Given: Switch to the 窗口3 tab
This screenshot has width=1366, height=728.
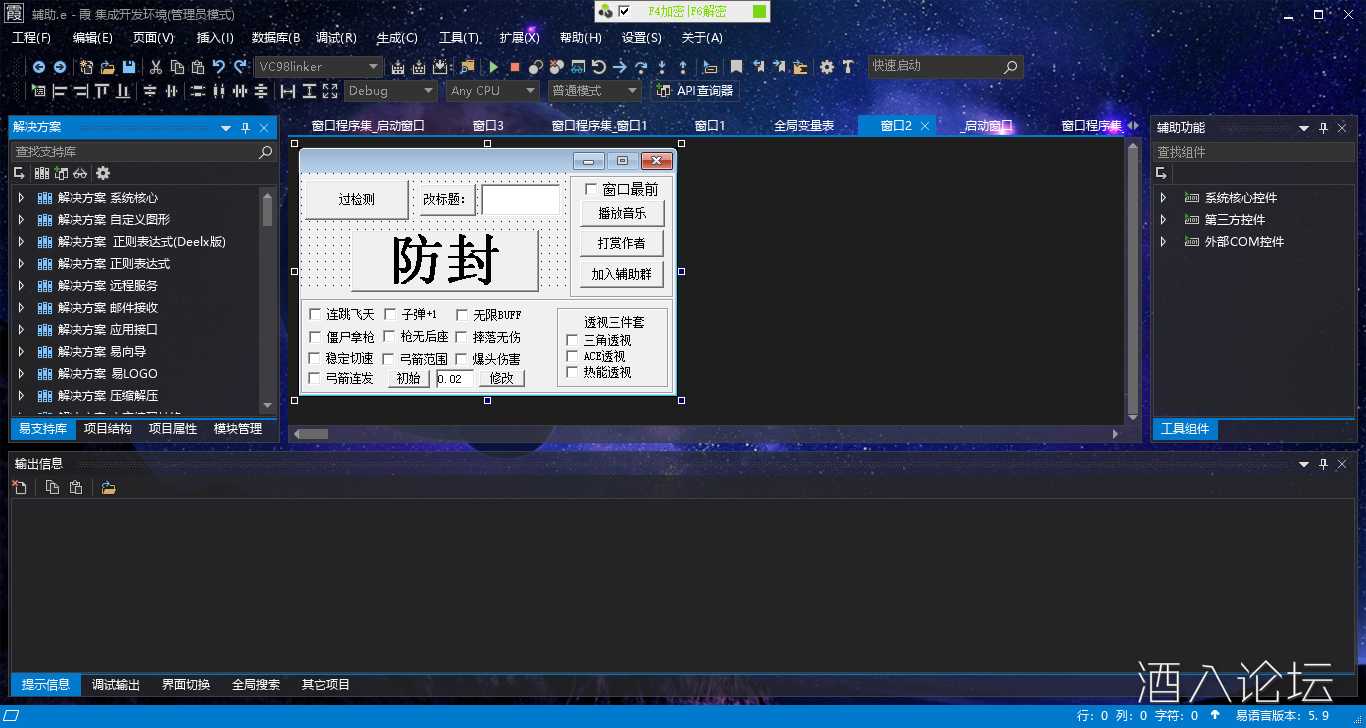Looking at the screenshot, I should pyautogui.click(x=488, y=126).
